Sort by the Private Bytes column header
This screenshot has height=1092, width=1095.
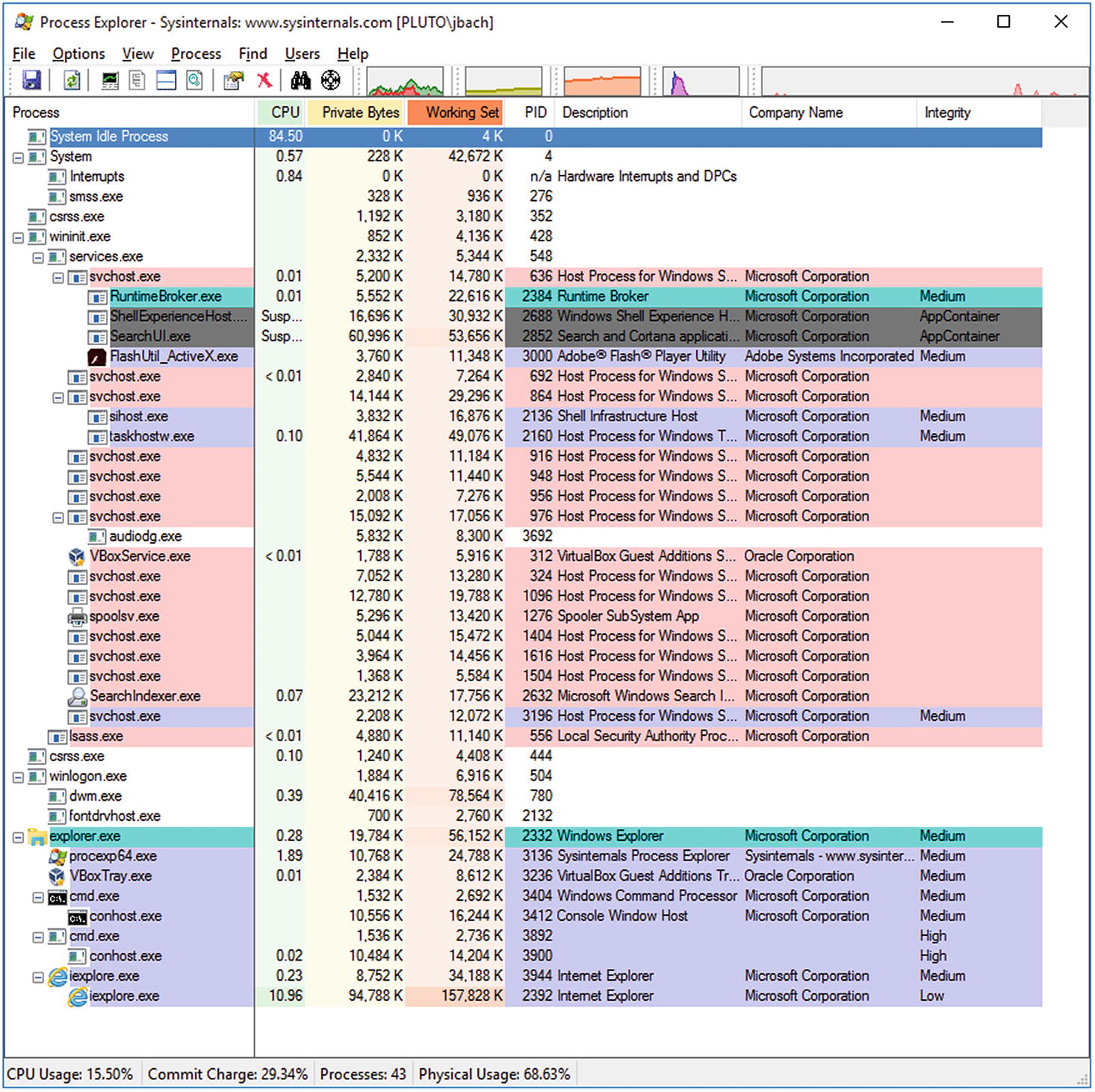point(356,113)
